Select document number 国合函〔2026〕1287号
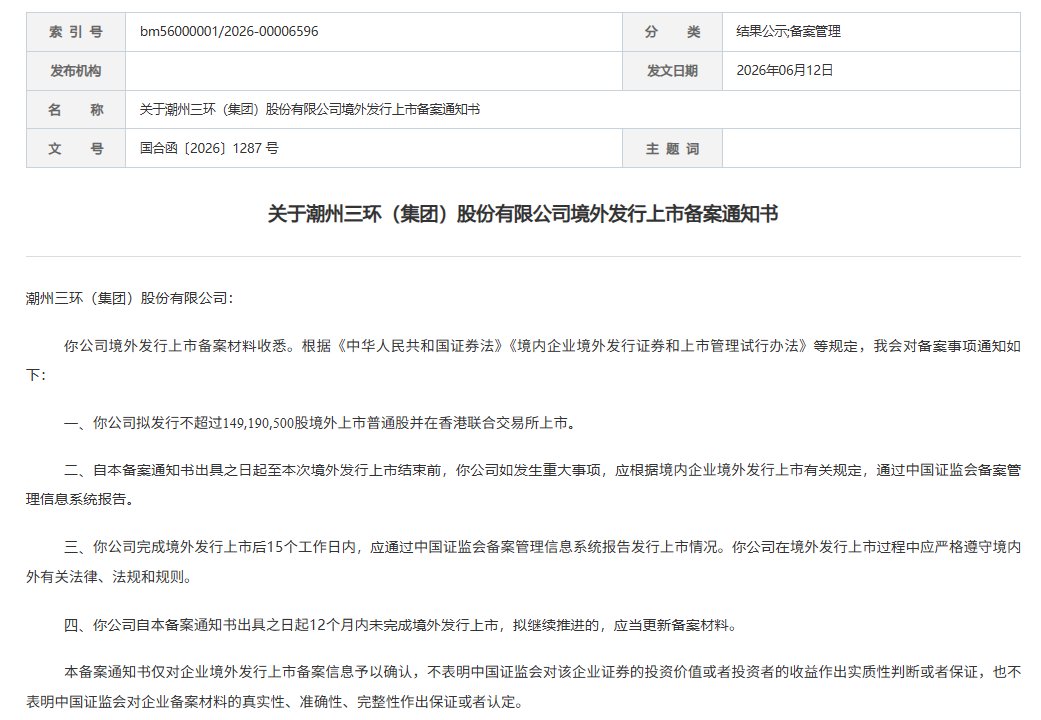 click(x=209, y=148)
